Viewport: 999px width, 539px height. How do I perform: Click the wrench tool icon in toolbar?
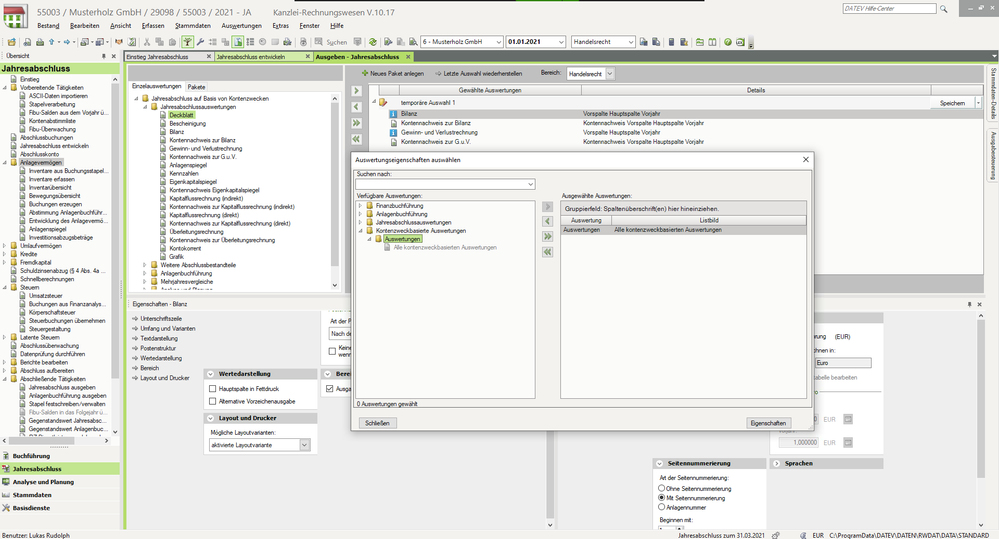pos(200,43)
